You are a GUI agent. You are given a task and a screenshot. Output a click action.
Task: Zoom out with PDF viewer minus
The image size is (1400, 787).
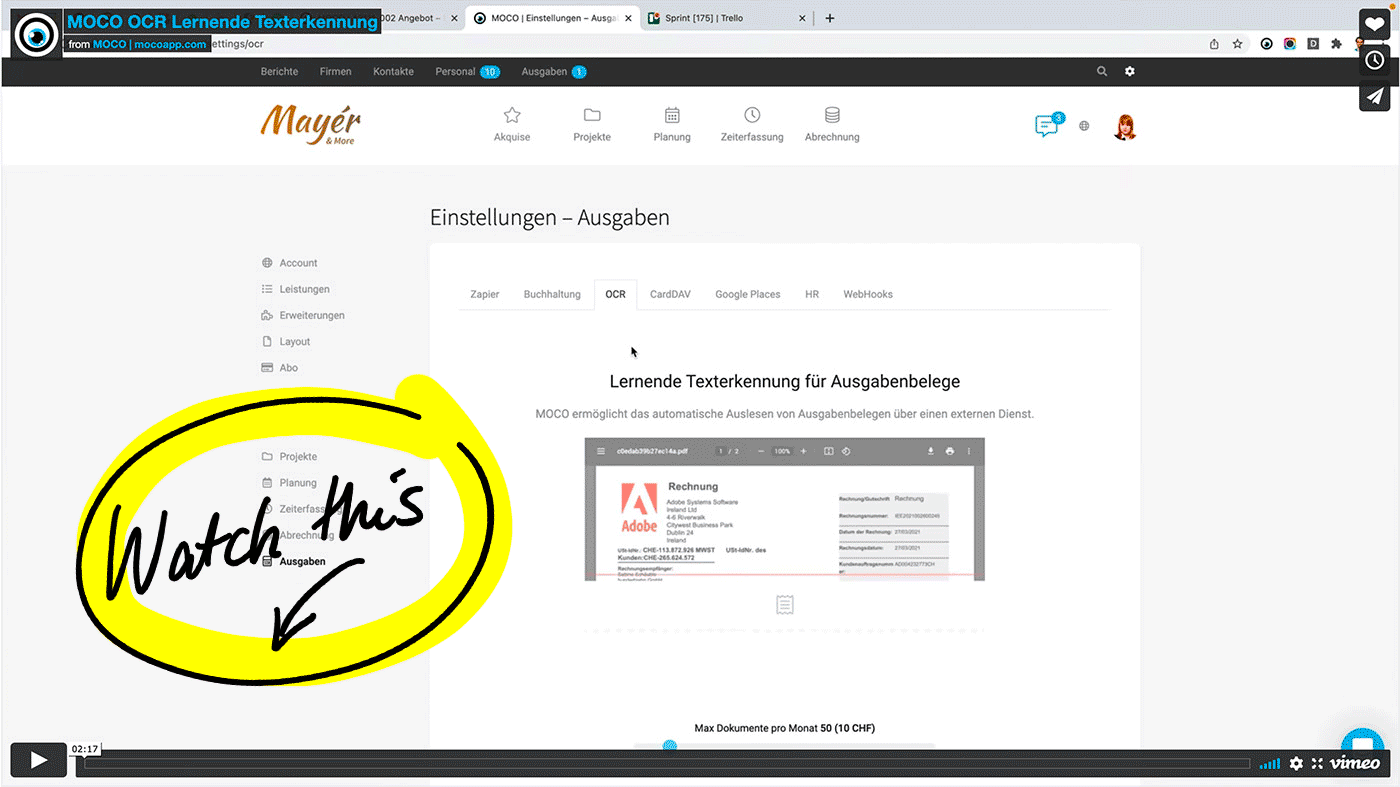(761, 451)
